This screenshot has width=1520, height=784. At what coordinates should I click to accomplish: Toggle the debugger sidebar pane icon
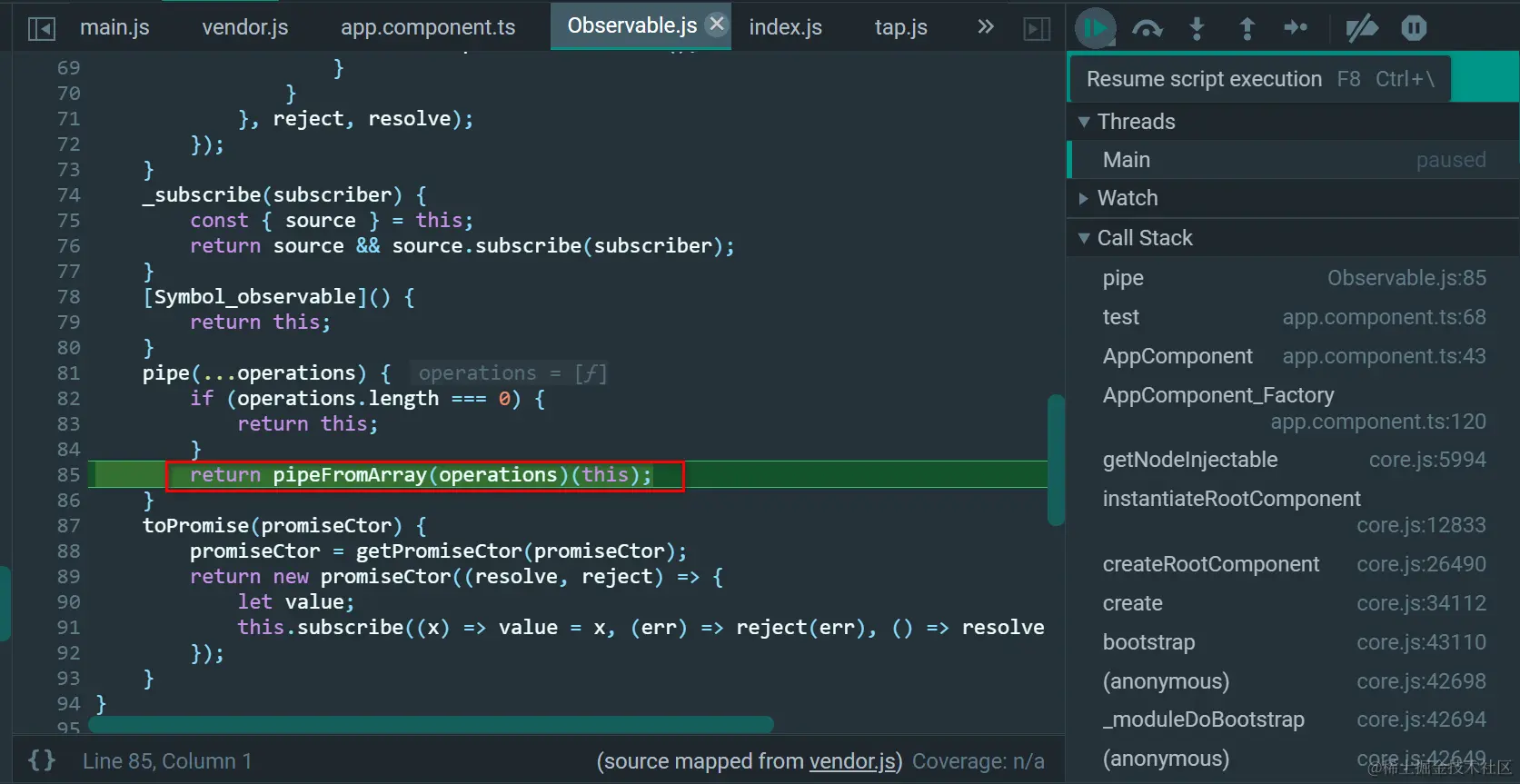1037,29
